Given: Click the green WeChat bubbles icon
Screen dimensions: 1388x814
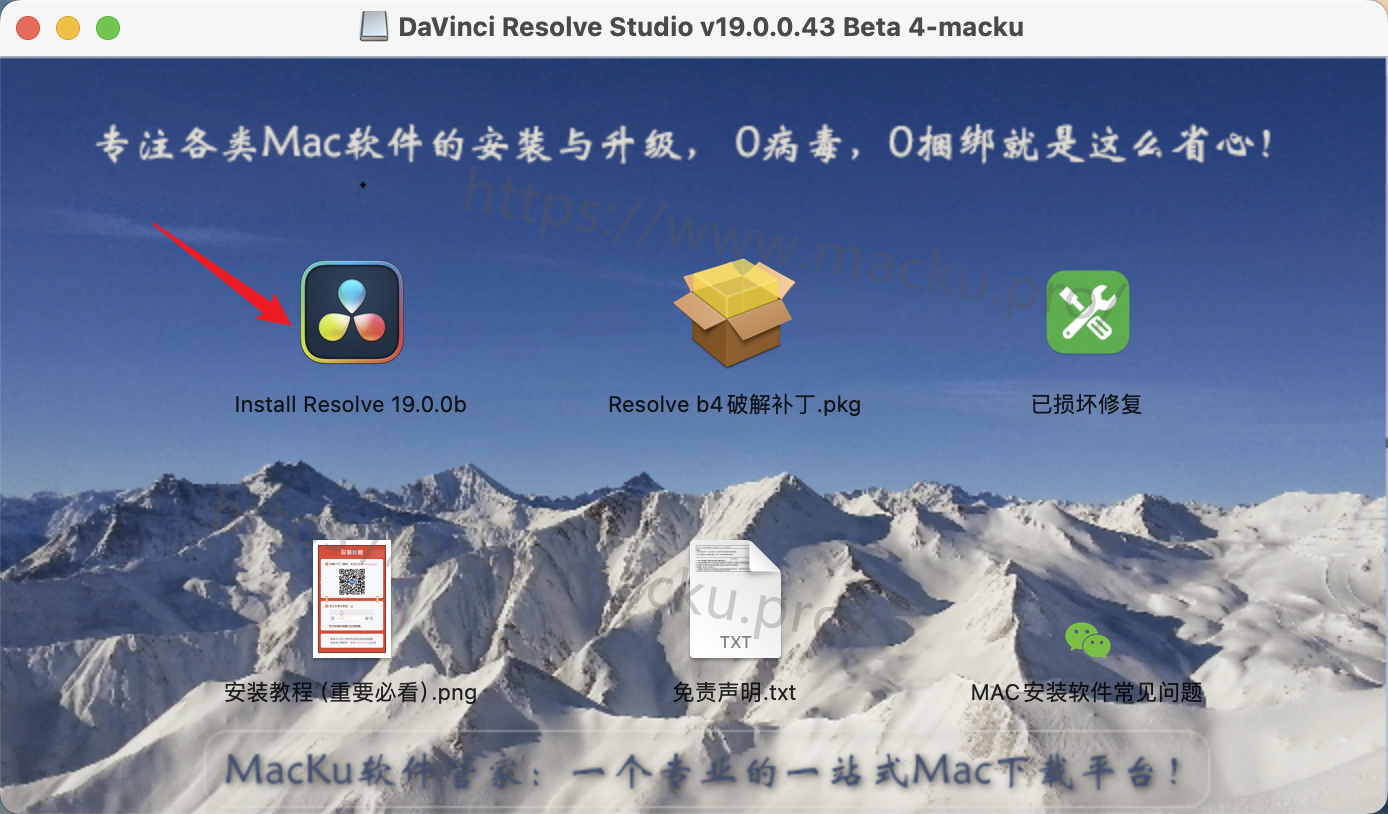Looking at the screenshot, I should [1087, 639].
